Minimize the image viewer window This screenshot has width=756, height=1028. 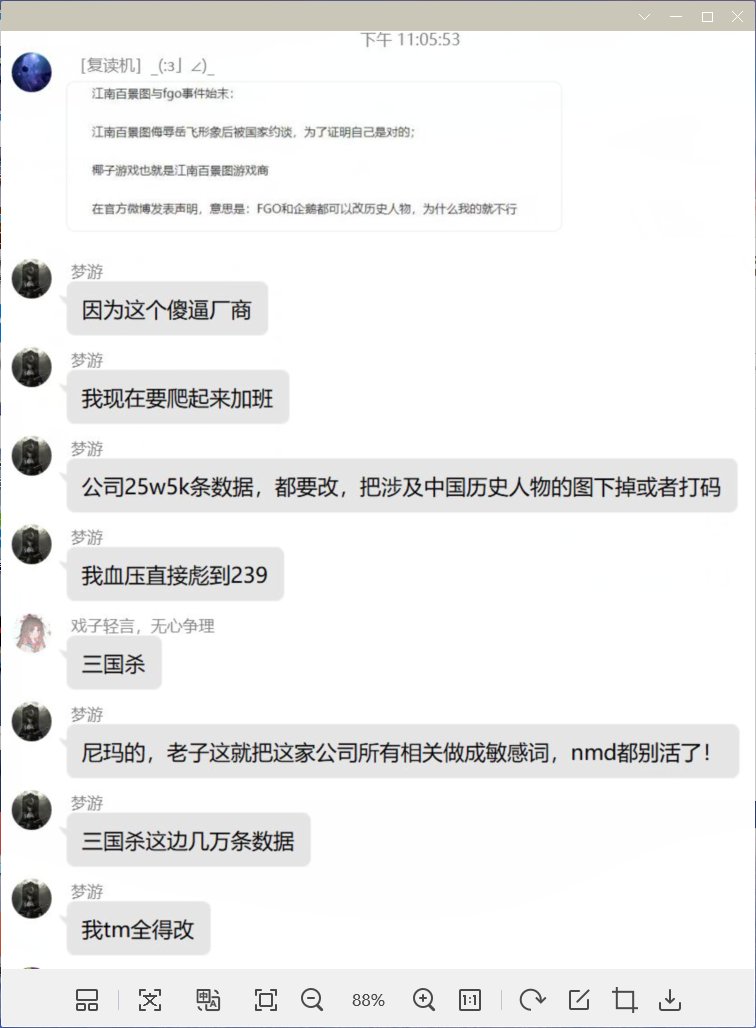click(x=676, y=16)
